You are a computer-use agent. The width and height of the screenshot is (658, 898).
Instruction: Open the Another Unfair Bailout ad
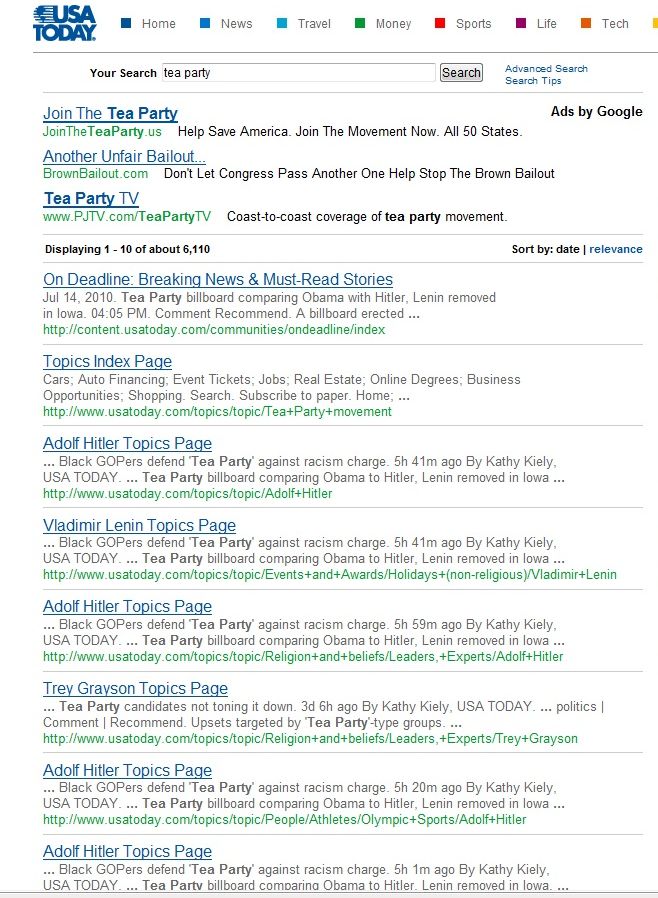point(124,156)
